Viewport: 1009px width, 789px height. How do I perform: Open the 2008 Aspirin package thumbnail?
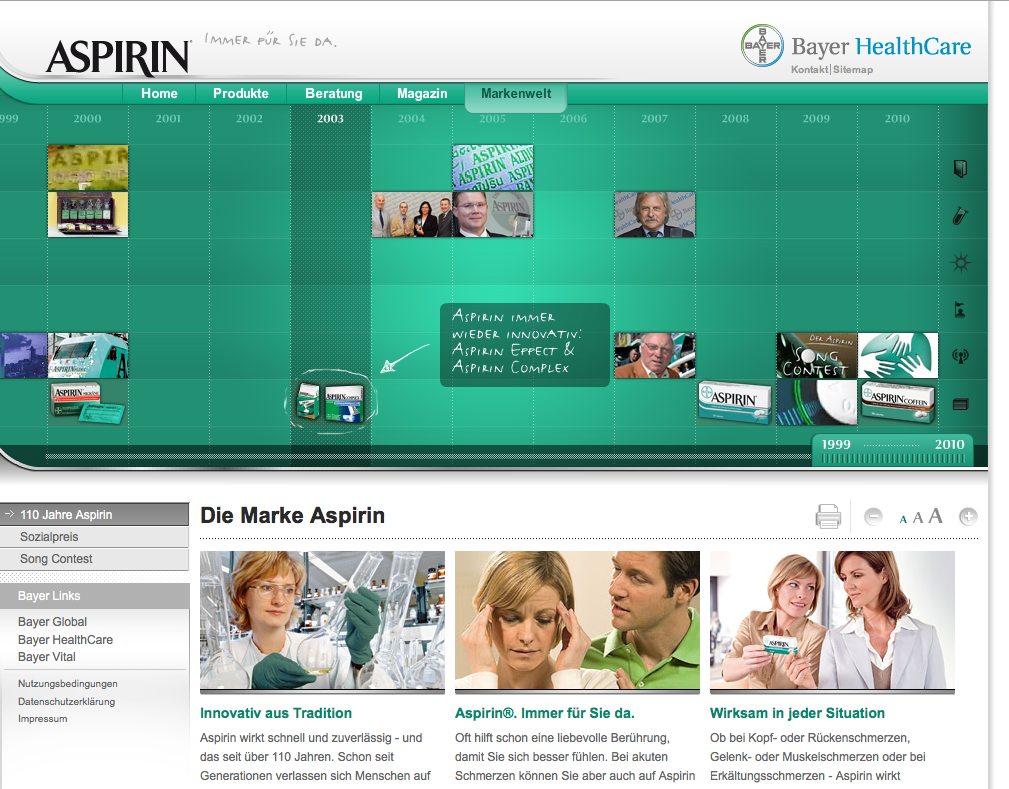point(736,402)
